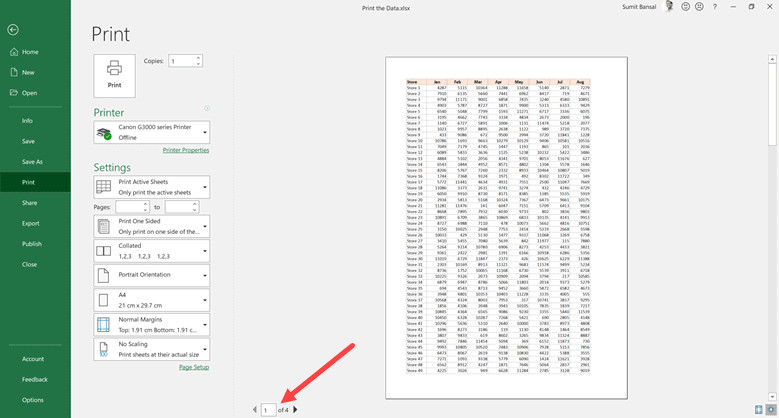The image size is (779, 418).
Task: Select Save As in the backstage menu
Action: click(32, 161)
